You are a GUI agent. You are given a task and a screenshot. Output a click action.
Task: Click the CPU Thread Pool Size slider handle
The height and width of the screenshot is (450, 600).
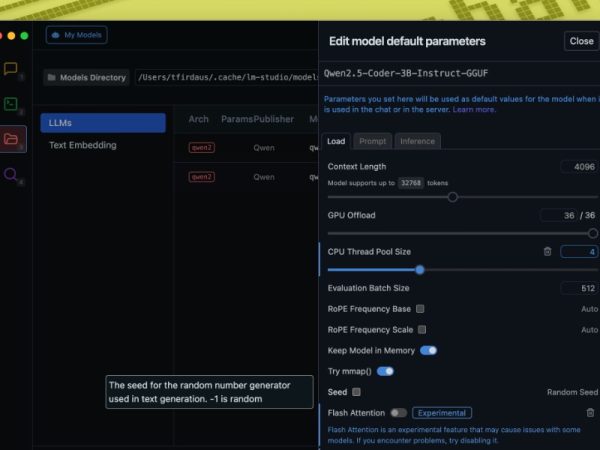click(x=420, y=270)
